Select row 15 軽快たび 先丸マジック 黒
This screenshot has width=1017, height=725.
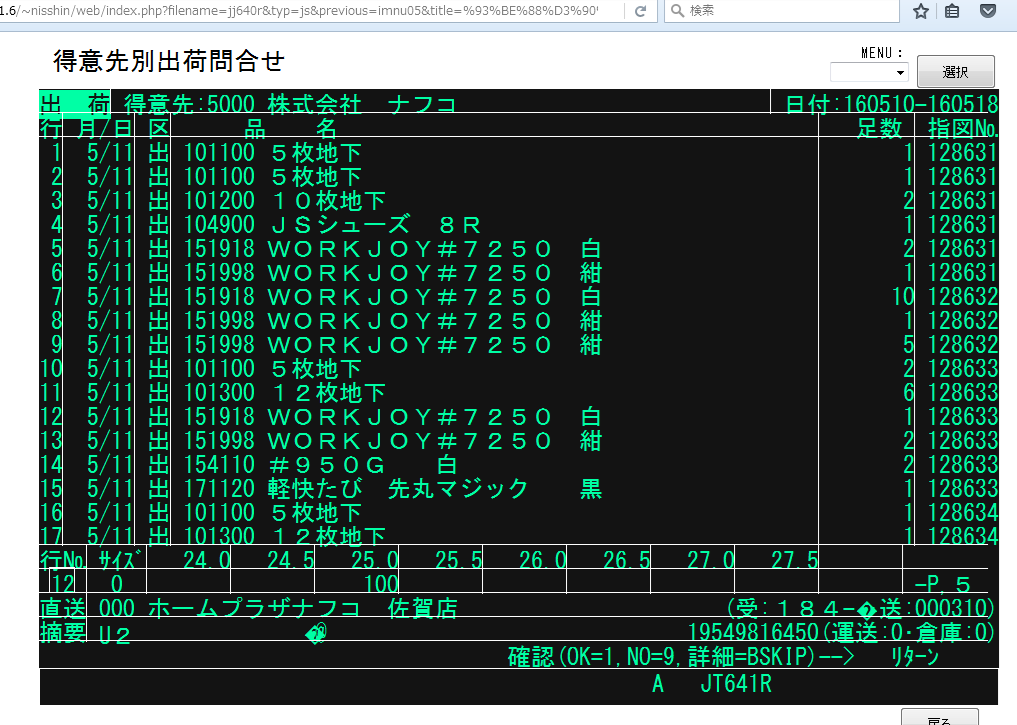click(392, 489)
